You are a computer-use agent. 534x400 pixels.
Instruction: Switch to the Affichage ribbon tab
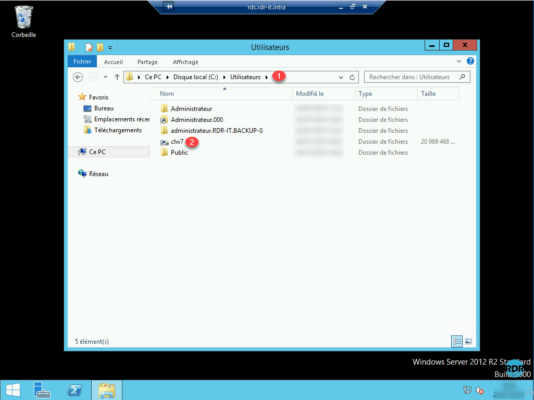point(185,62)
